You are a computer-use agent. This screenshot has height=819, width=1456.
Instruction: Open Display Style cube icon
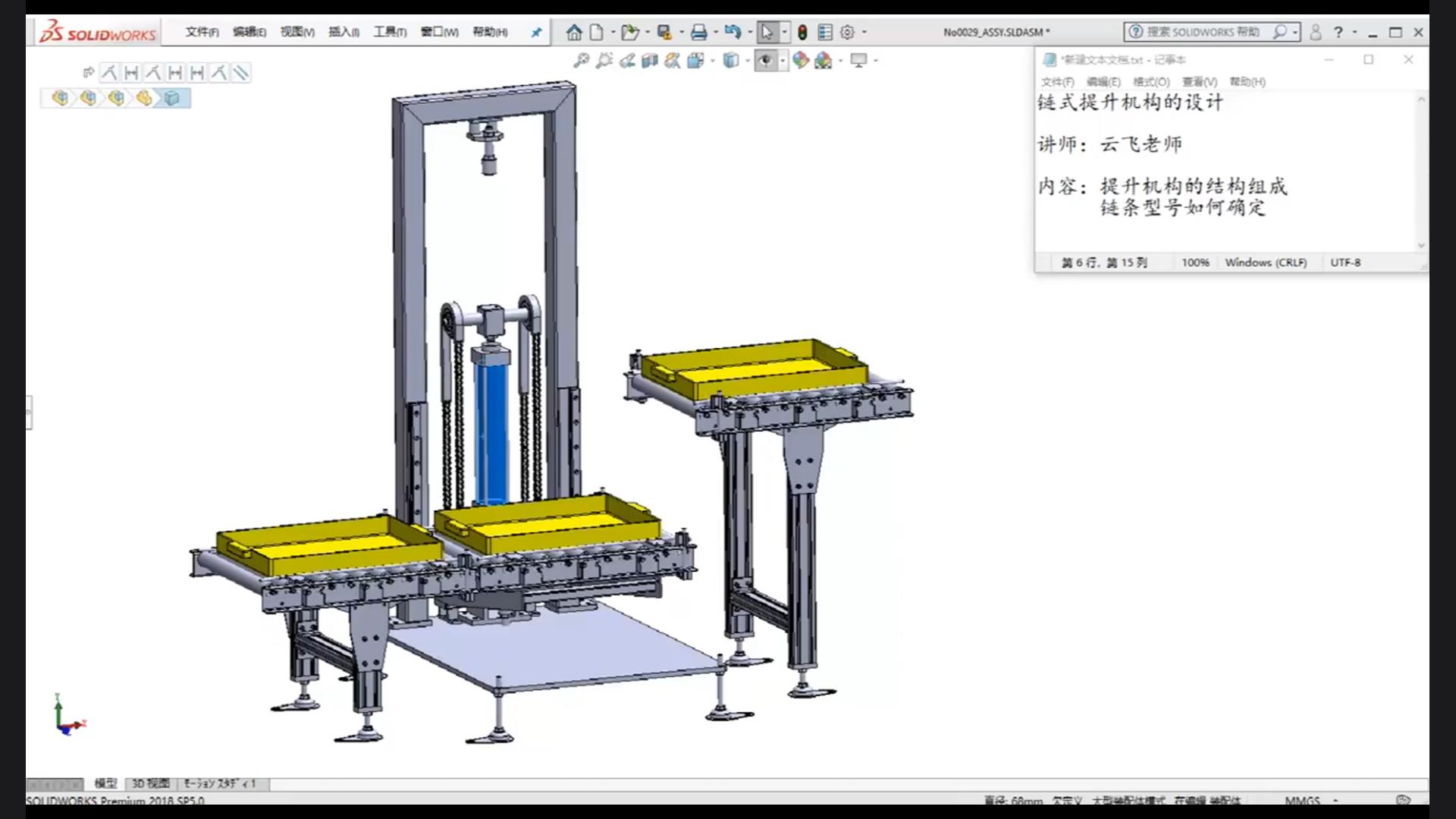[x=730, y=60]
